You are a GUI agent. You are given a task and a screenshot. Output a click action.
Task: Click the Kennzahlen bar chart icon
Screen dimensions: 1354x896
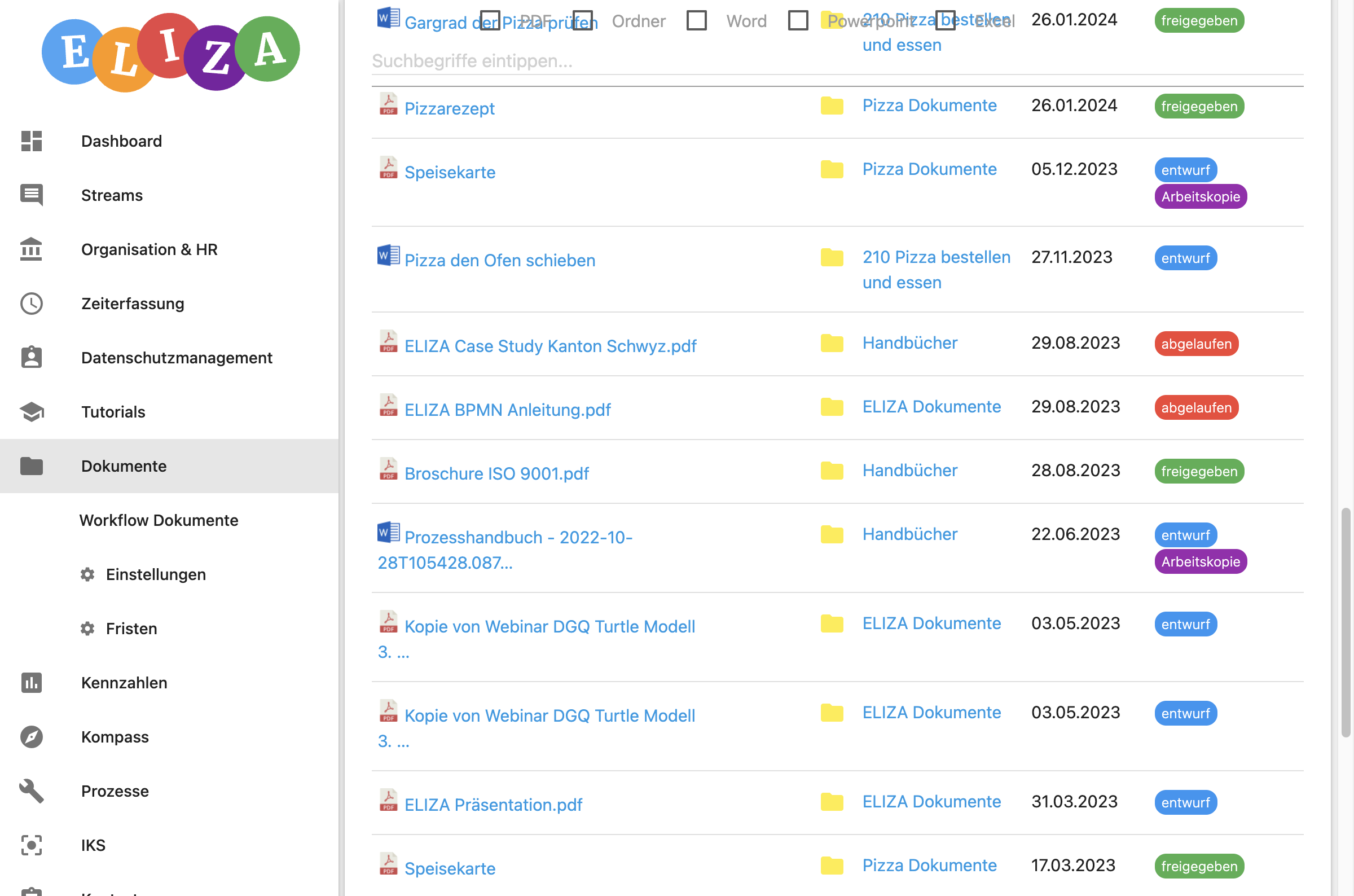click(x=32, y=683)
